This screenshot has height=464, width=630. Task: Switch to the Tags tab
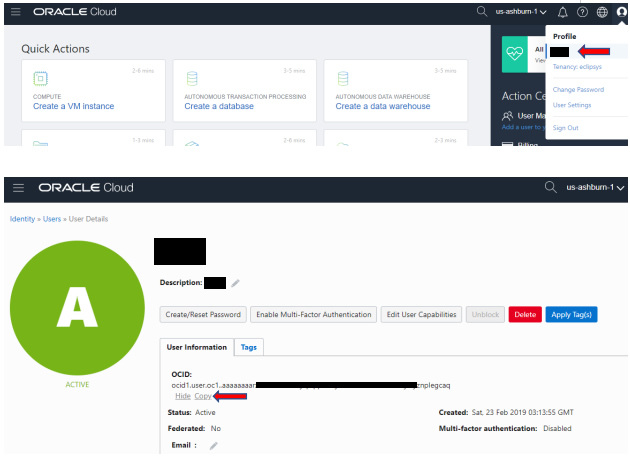247,347
